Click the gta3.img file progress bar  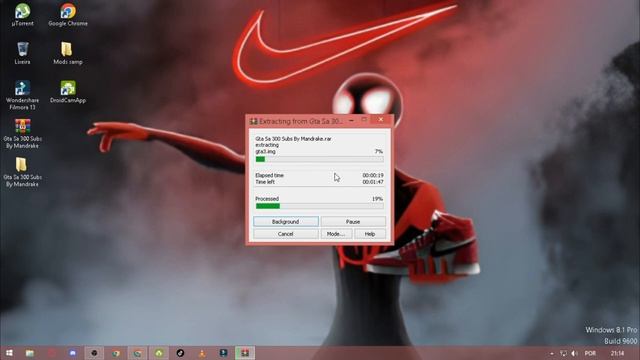tap(320, 159)
